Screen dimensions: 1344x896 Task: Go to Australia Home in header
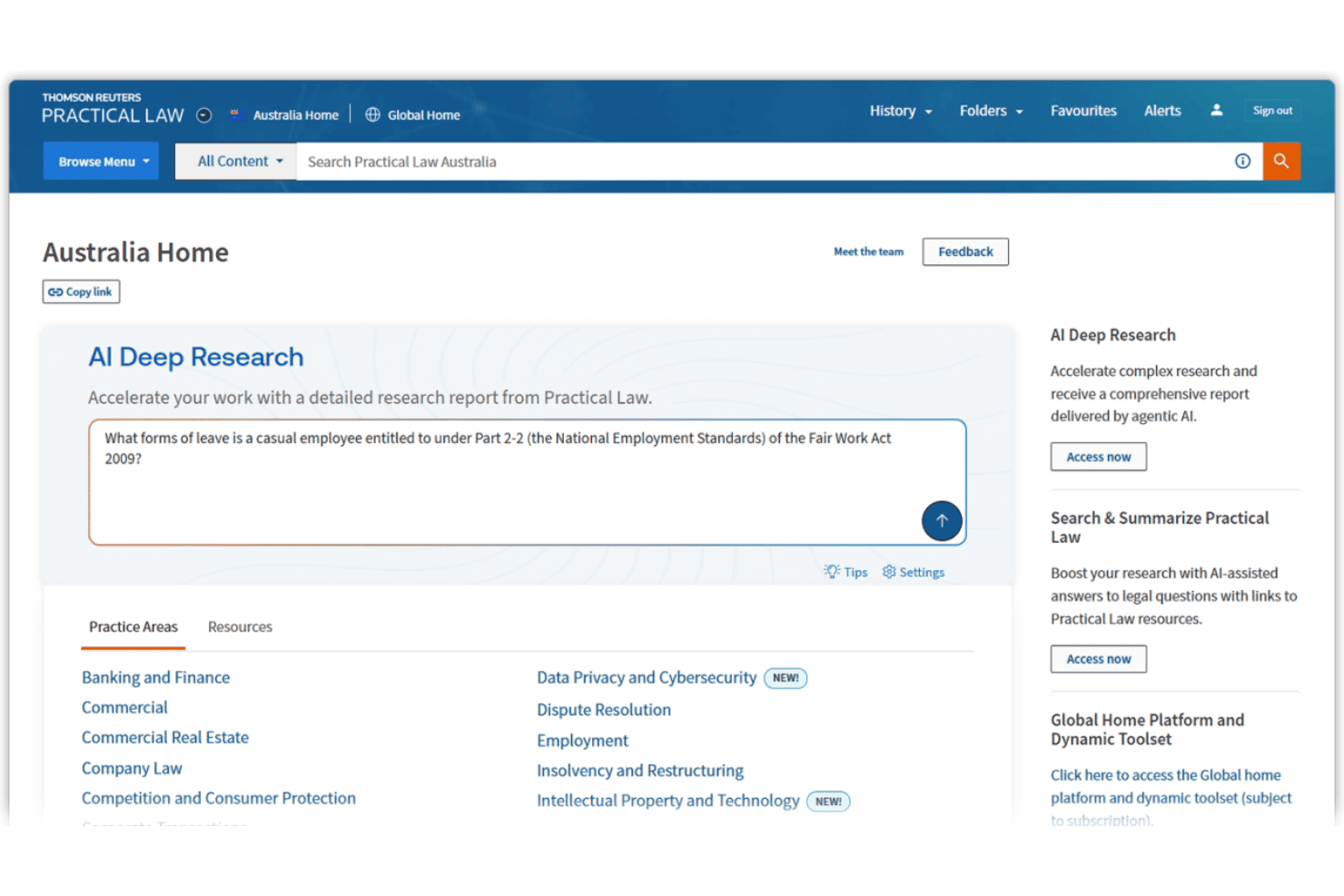(284, 115)
